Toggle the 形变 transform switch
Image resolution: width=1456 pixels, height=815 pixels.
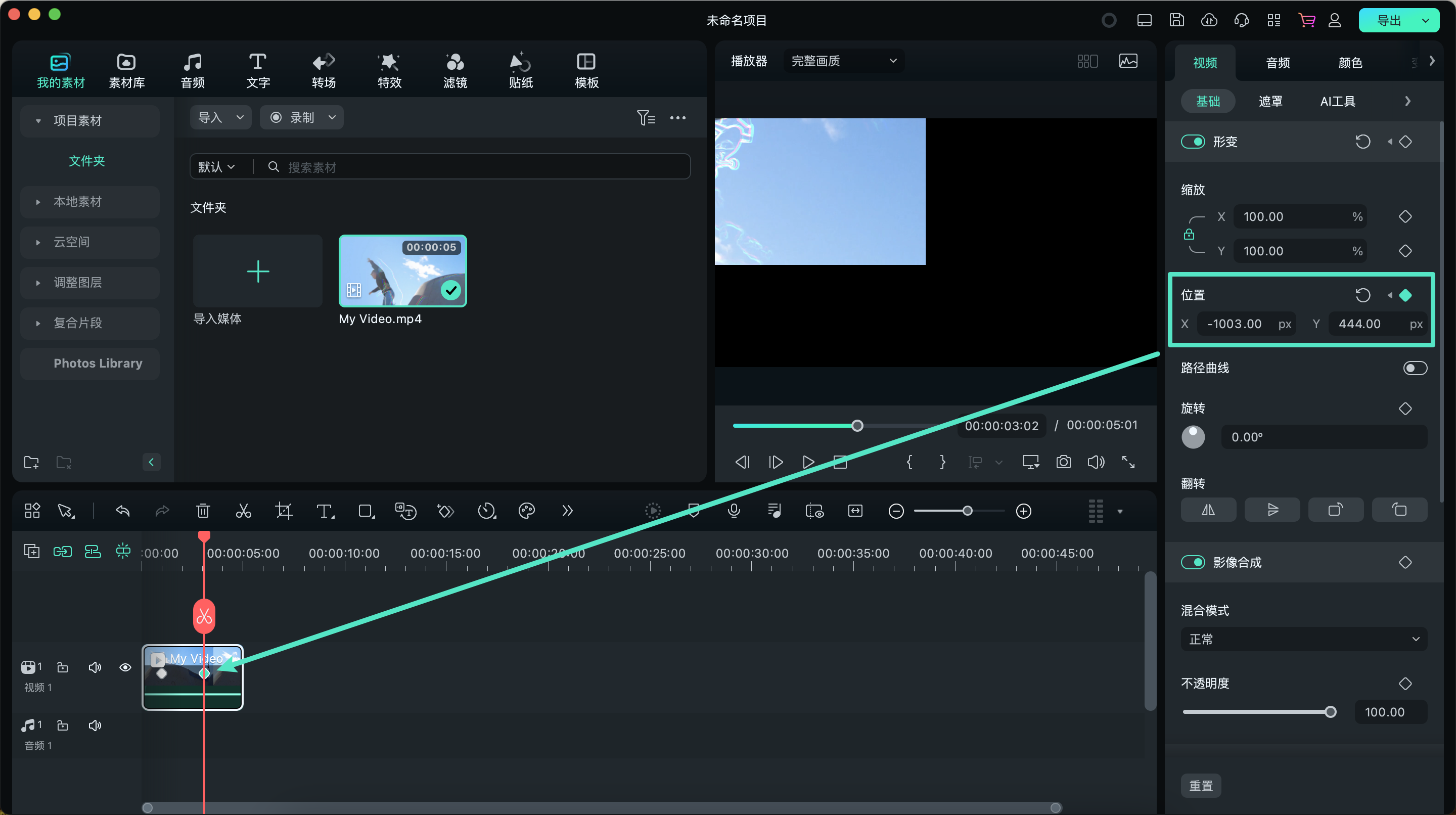pyautogui.click(x=1193, y=141)
